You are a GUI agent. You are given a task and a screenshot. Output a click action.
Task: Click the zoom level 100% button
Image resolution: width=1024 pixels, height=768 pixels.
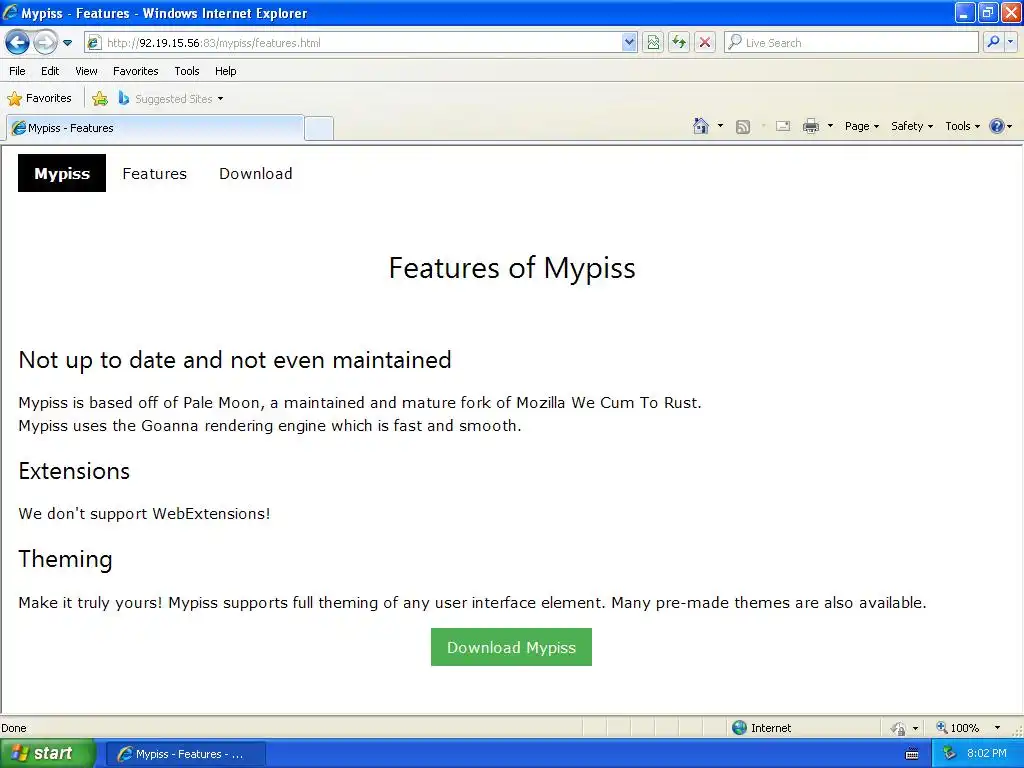click(957, 728)
